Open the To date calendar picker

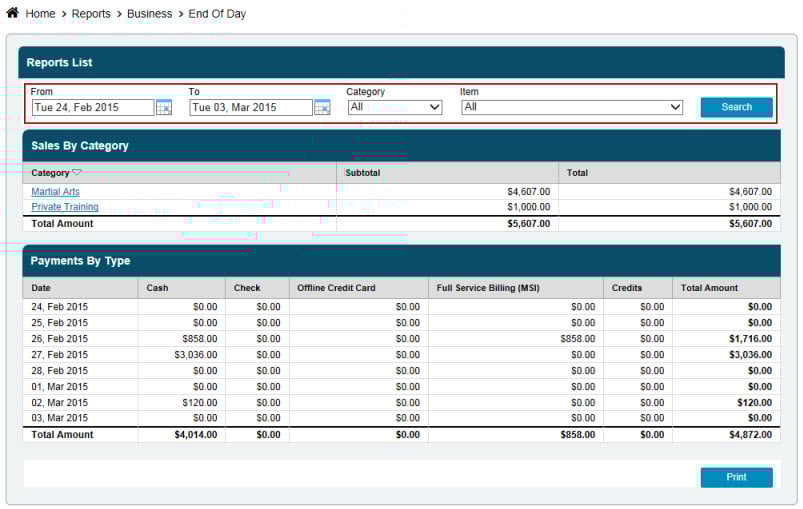(322, 108)
